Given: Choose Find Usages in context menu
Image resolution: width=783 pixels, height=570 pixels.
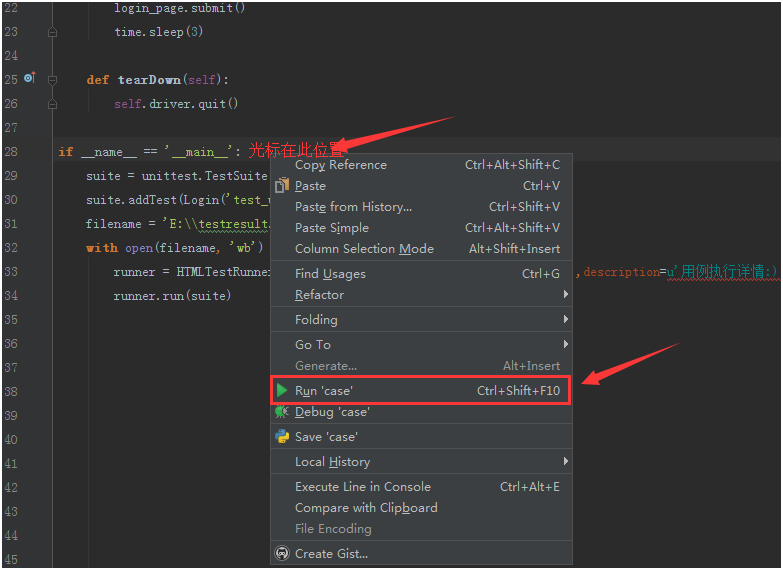Looking at the screenshot, I should coord(330,274).
